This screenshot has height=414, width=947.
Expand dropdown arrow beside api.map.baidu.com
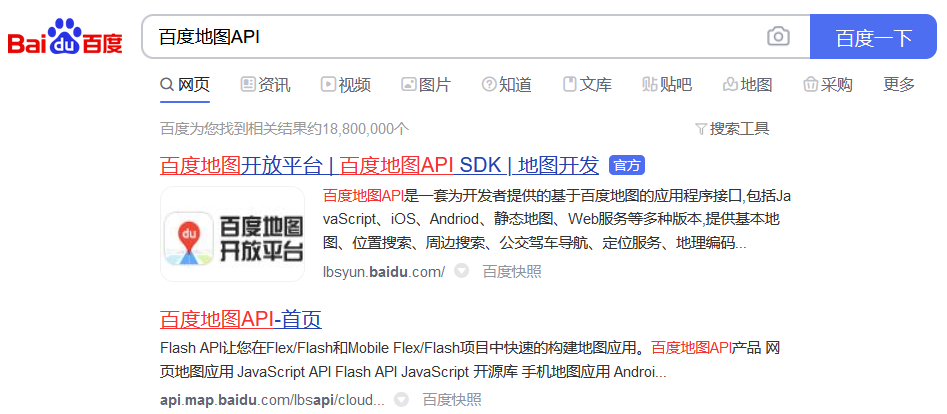[x=401, y=399]
